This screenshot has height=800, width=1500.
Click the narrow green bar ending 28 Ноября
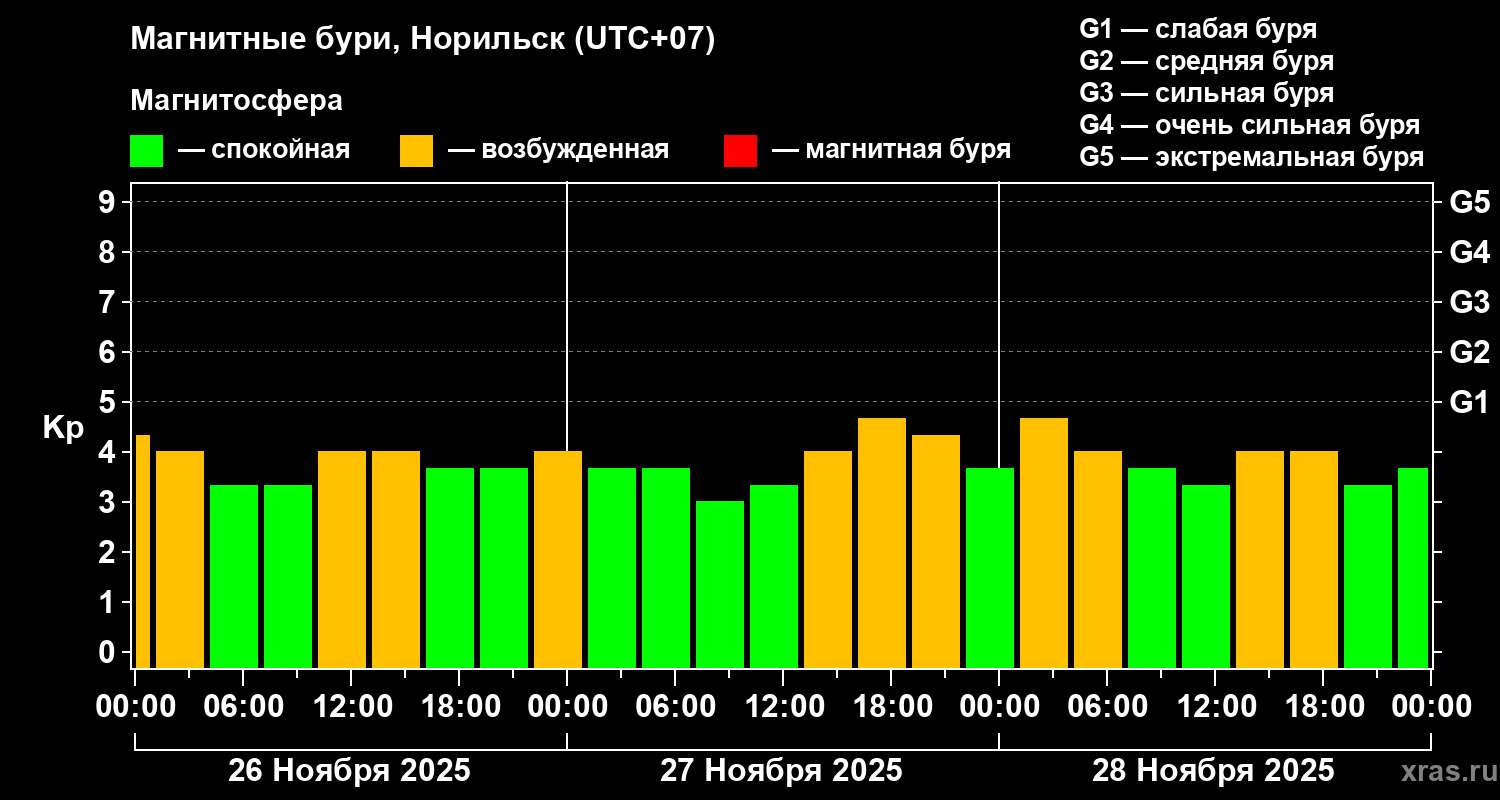pos(1413,567)
